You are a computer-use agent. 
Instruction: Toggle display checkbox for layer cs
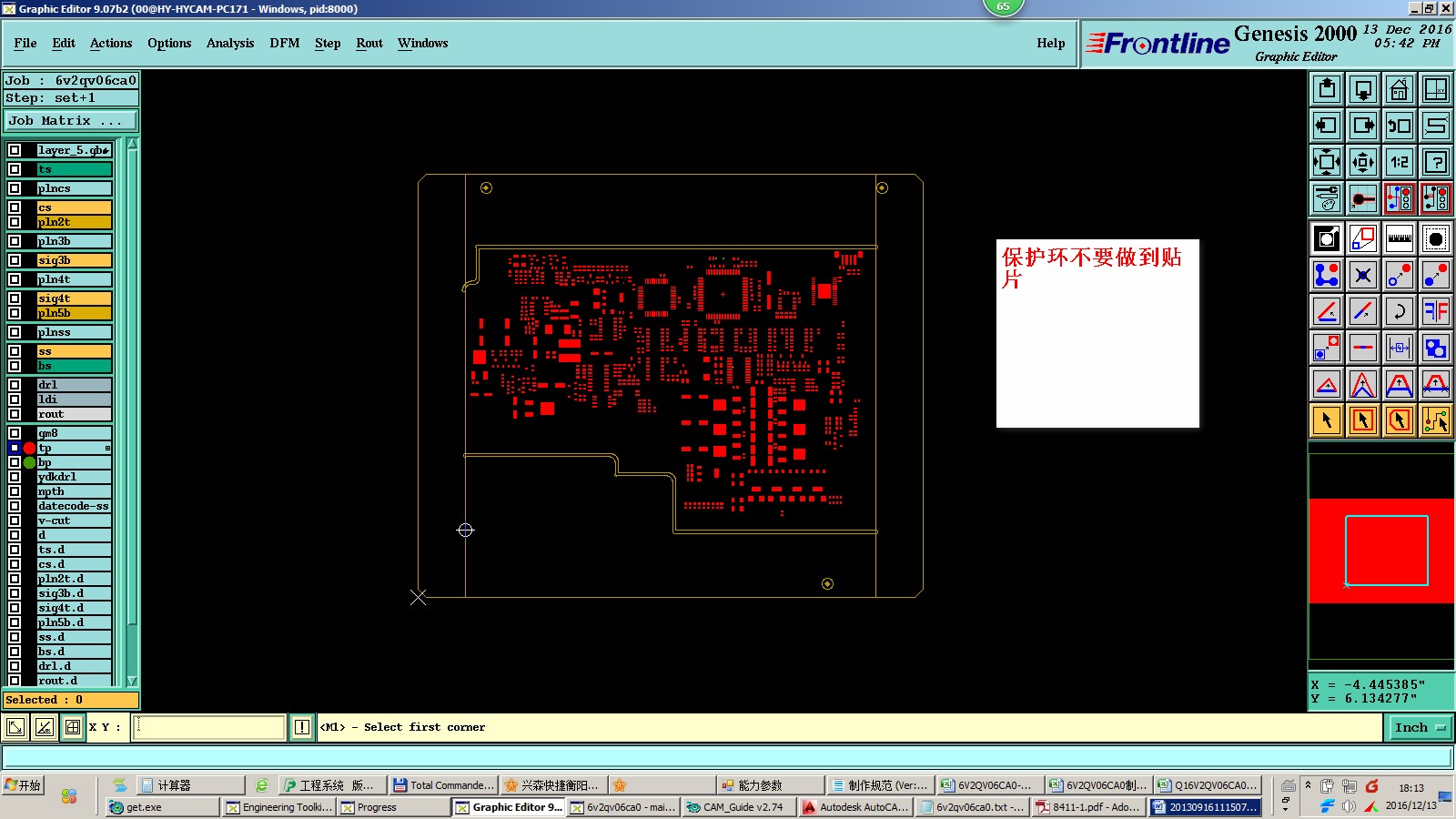(15, 207)
